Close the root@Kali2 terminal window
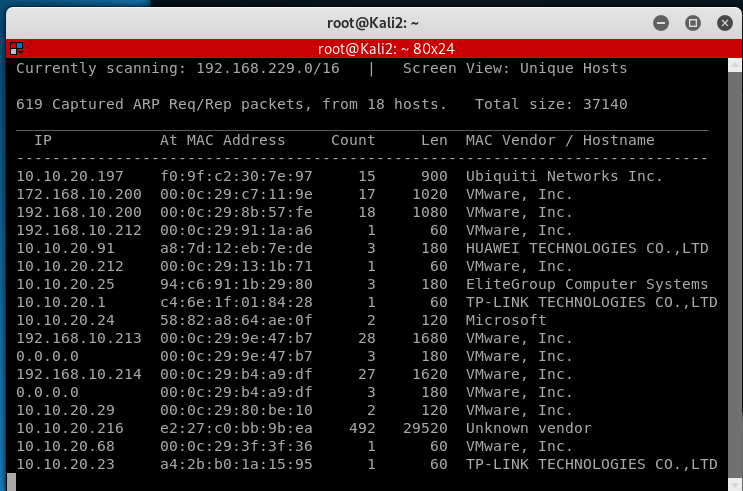Screen dimensions: 743x491 coord(725,23)
